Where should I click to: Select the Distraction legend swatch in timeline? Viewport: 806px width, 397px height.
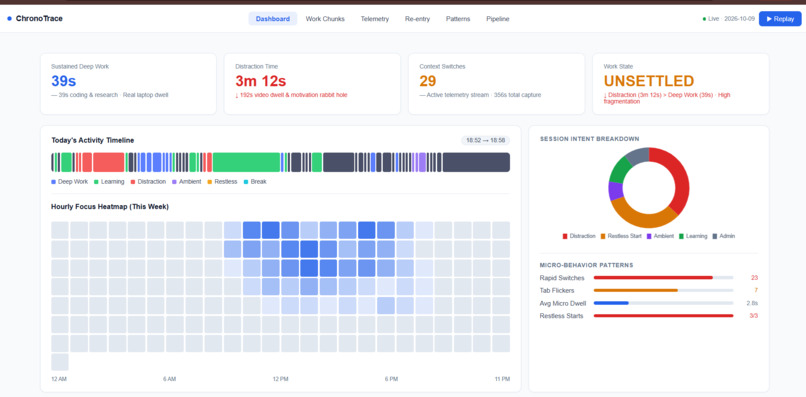pyautogui.click(x=133, y=182)
